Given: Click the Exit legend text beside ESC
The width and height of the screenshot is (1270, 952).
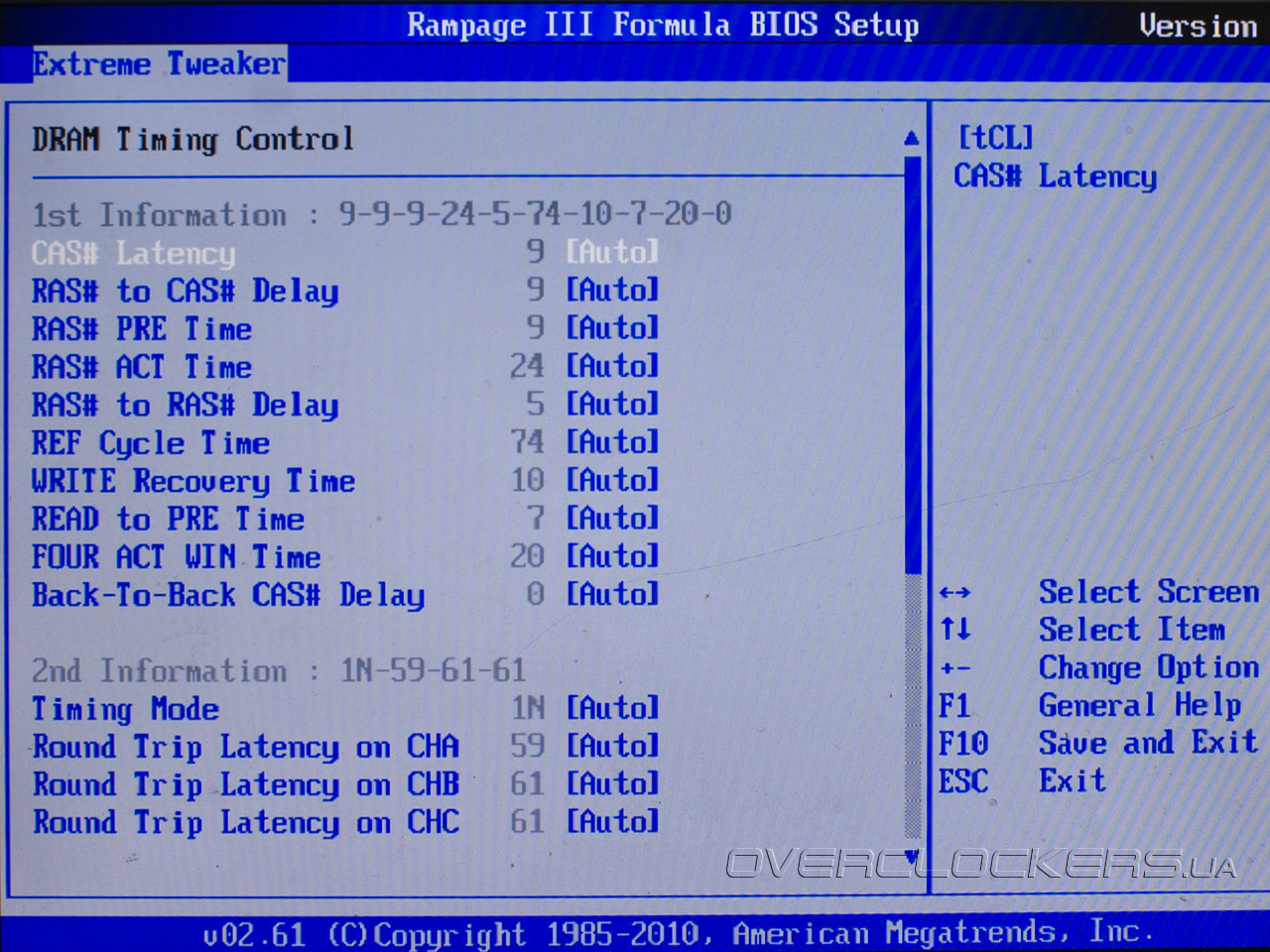Looking at the screenshot, I should click(x=1073, y=780).
